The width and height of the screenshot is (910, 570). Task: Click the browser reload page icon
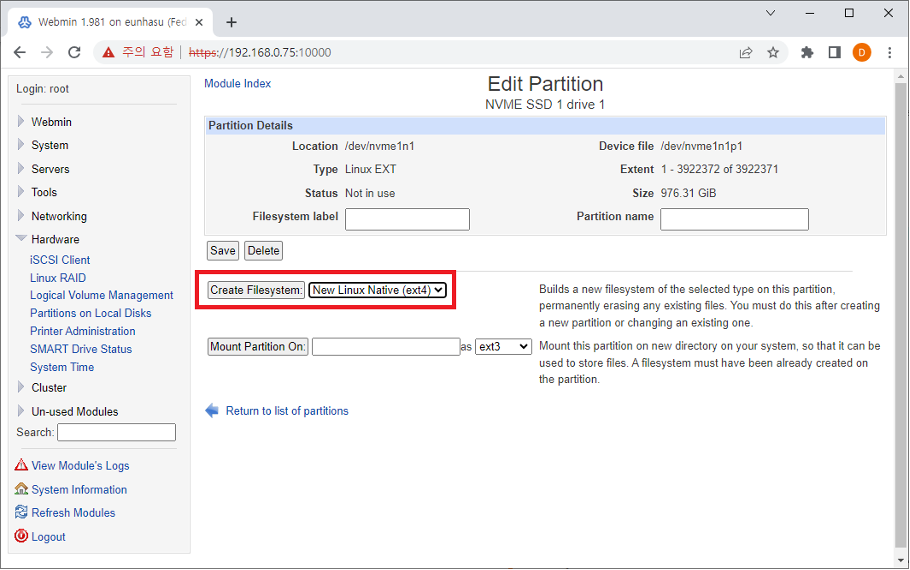click(x=74, y=52)
